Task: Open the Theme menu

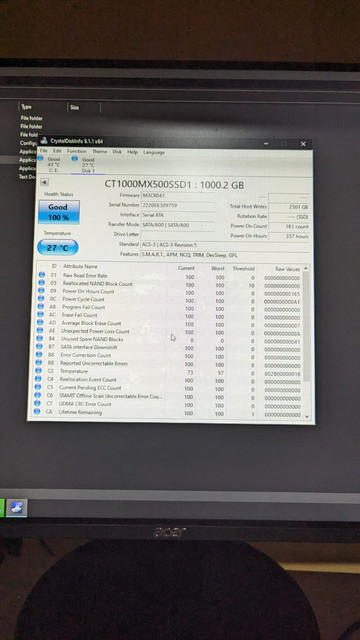Action: click(x=99, y=151)
